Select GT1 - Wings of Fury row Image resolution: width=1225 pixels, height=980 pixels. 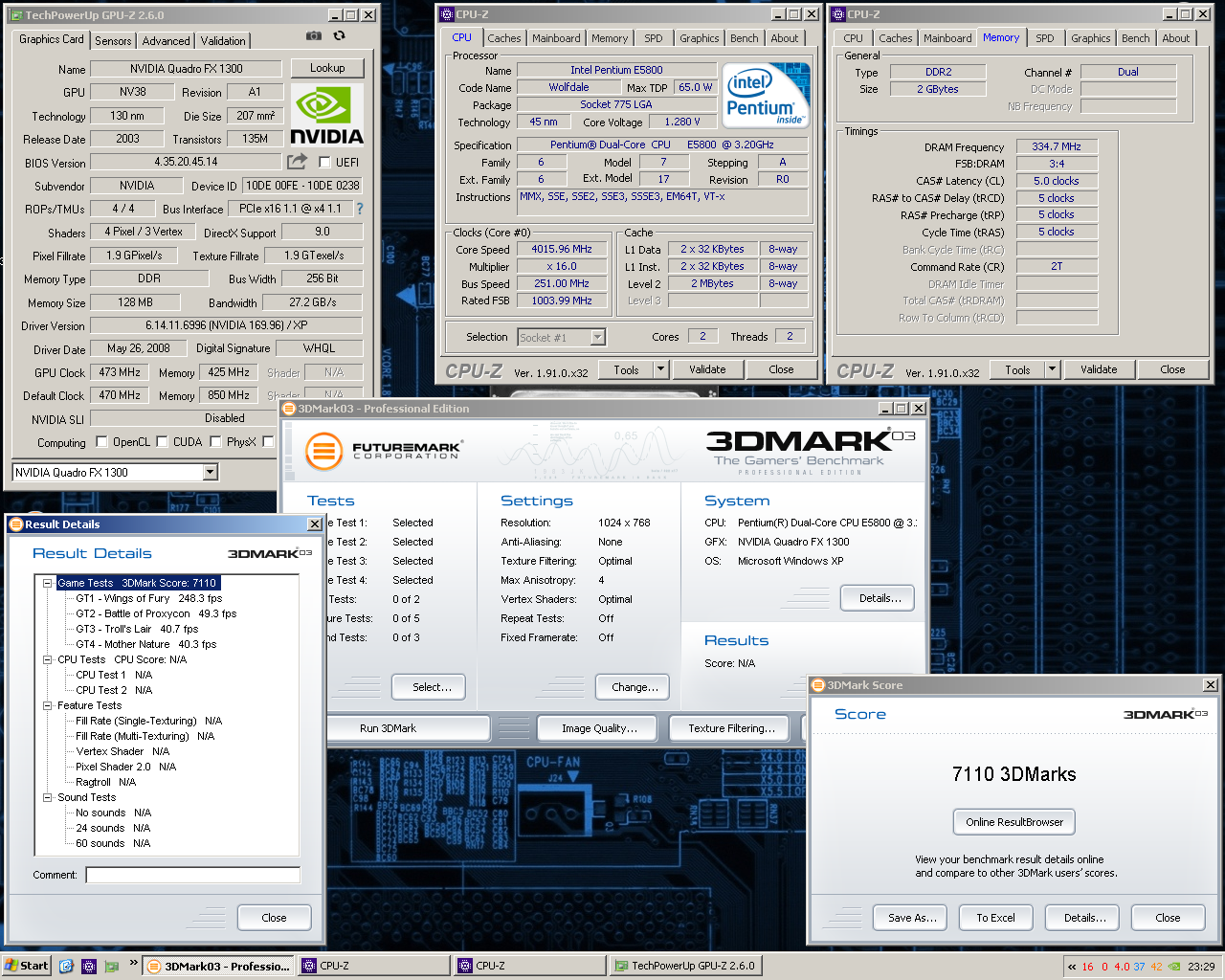coord(148,598)
